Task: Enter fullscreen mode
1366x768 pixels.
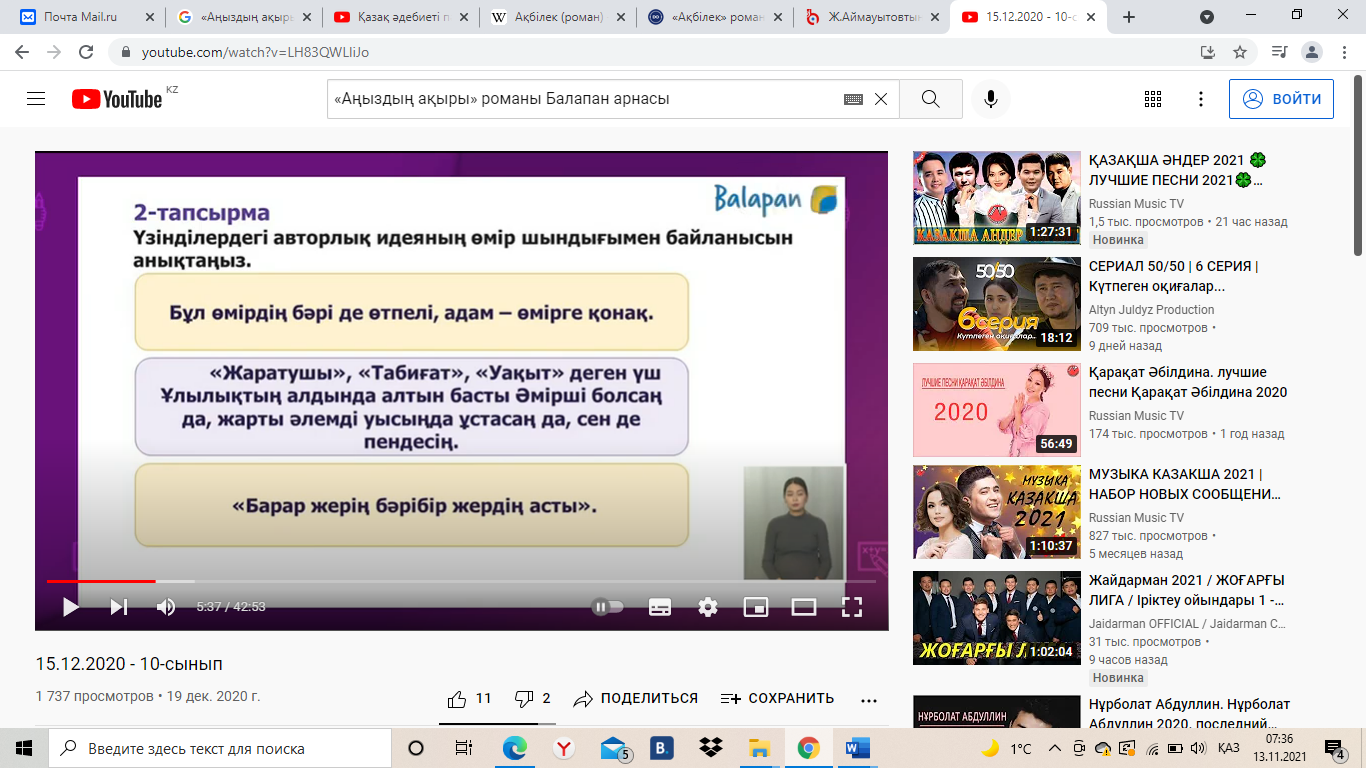Action: 852,606
